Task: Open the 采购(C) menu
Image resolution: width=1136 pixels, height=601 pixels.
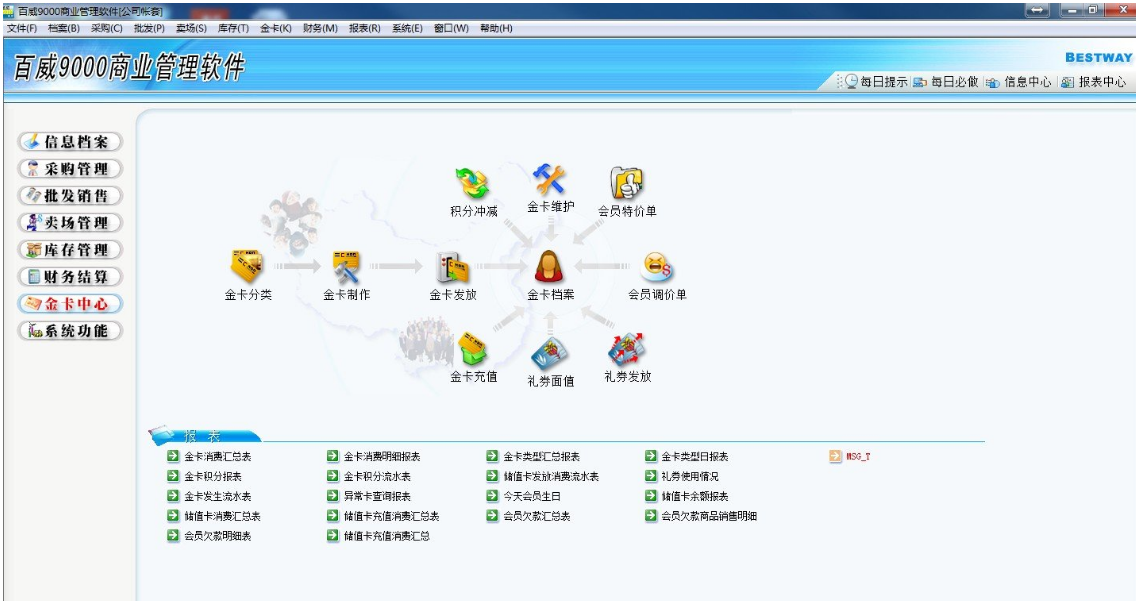Action: click(x=106, y=28)
